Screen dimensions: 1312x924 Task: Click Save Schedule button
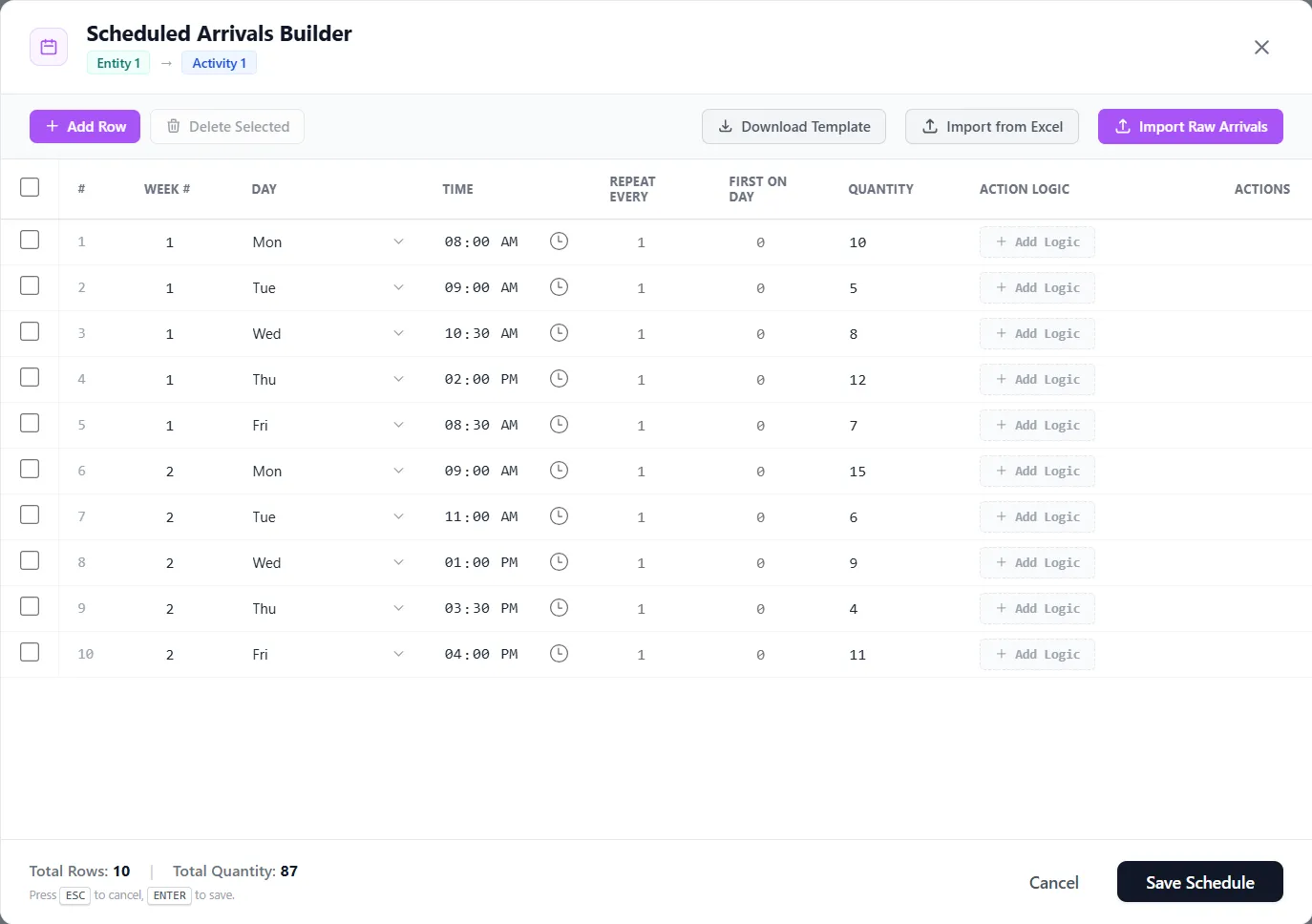tap(1200, 882)
